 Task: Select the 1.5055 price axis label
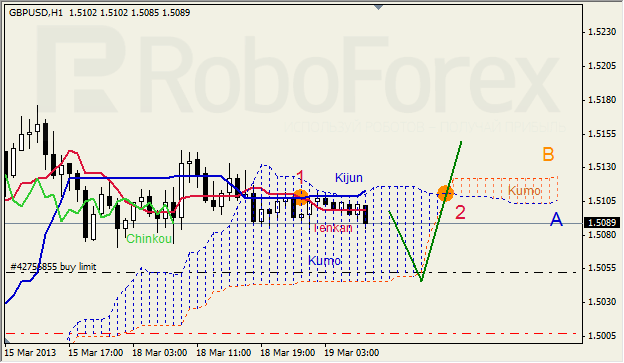click(x=602, y=268)
